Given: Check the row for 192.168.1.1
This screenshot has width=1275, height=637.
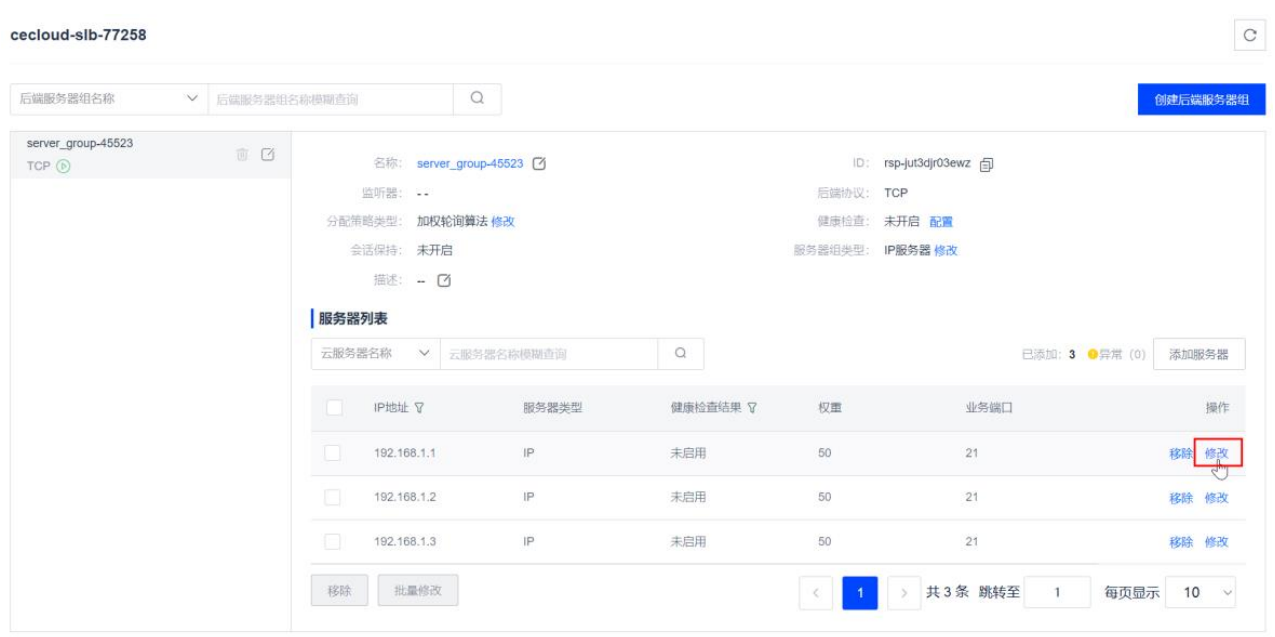Looking at the screenshot, I should [x=334, y=453].
